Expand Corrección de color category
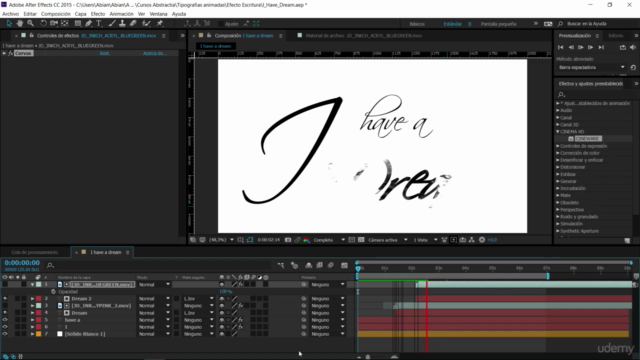 (558, 153)
